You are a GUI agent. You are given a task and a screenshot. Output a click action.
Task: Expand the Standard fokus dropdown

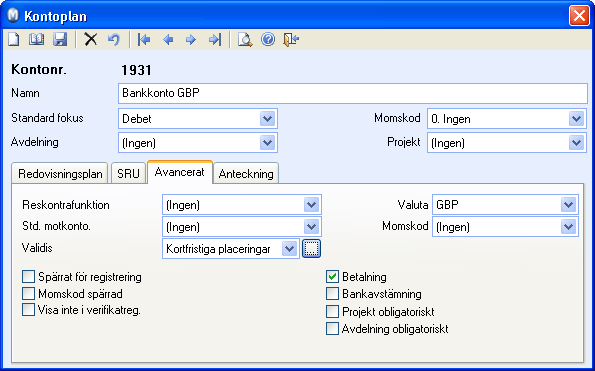[x=268, y=119]
